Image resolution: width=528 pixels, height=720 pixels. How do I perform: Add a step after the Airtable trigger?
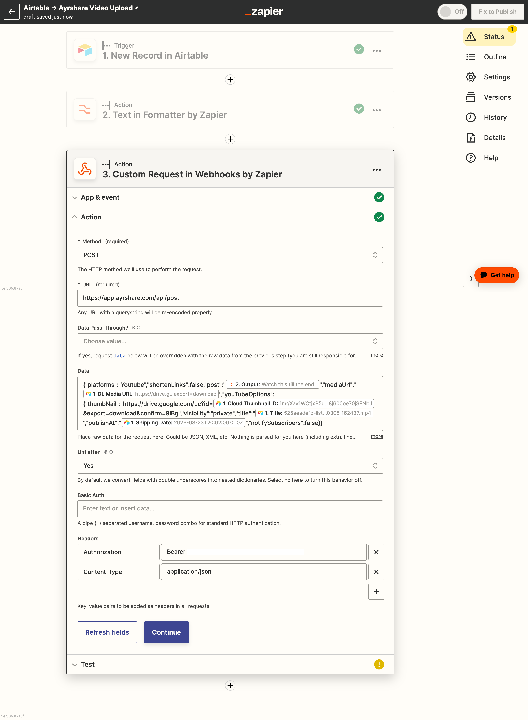click(x=230, y=80)
